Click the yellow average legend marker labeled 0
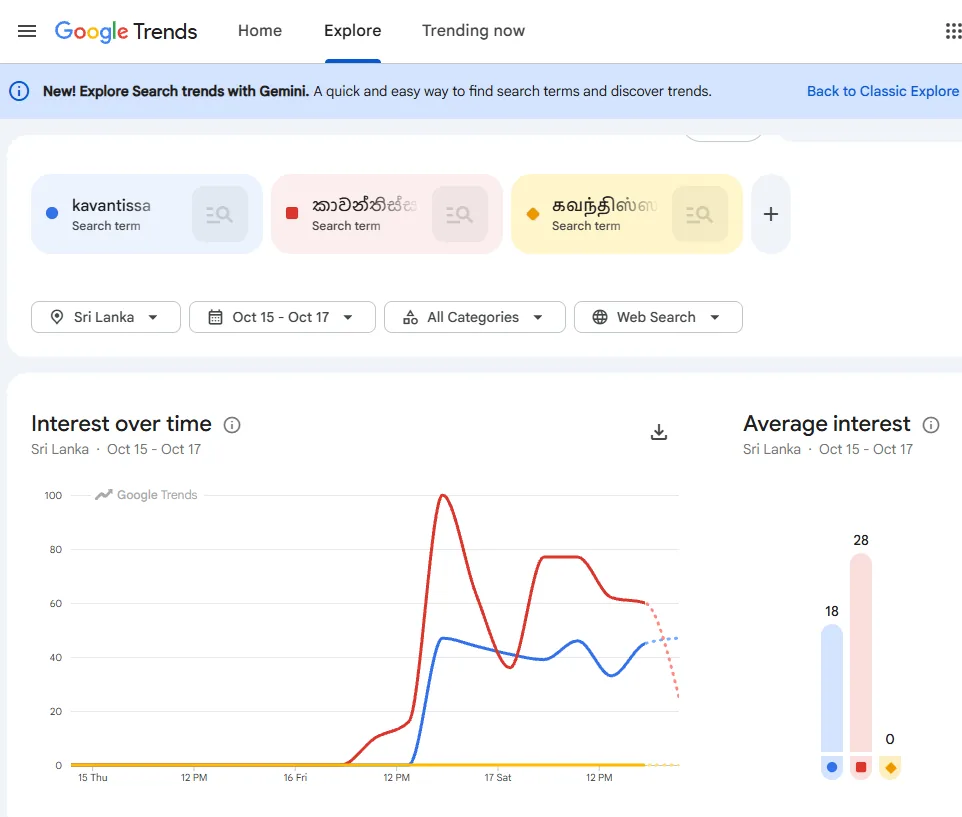The width and height of the screenshot is (962, 817). (890, 767)
